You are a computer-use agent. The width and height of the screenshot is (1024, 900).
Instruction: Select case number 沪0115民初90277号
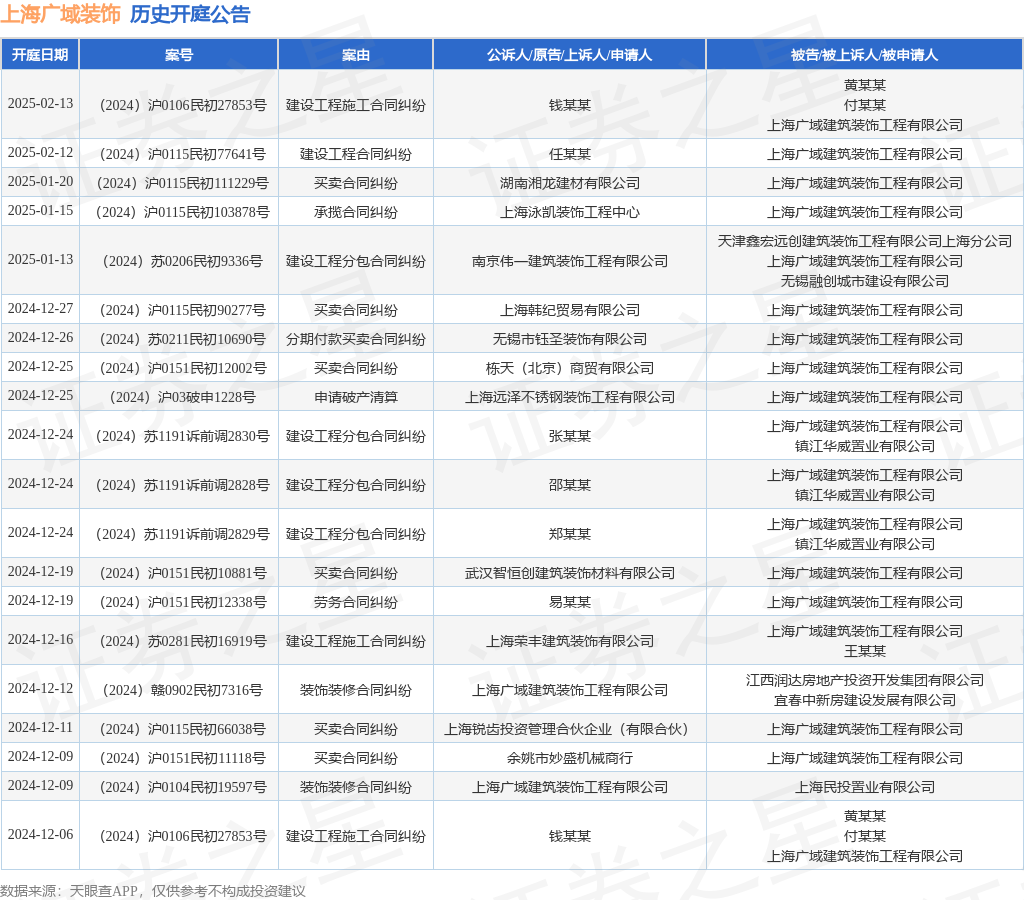pyautogui.click(x=183, y=310)
